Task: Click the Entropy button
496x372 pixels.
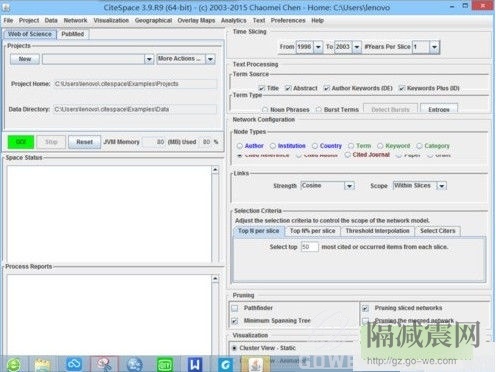Action: [439, 109]
